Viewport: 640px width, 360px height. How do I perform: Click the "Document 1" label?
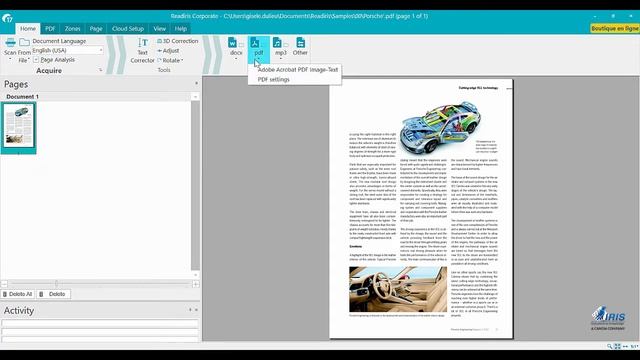(22, 97)
